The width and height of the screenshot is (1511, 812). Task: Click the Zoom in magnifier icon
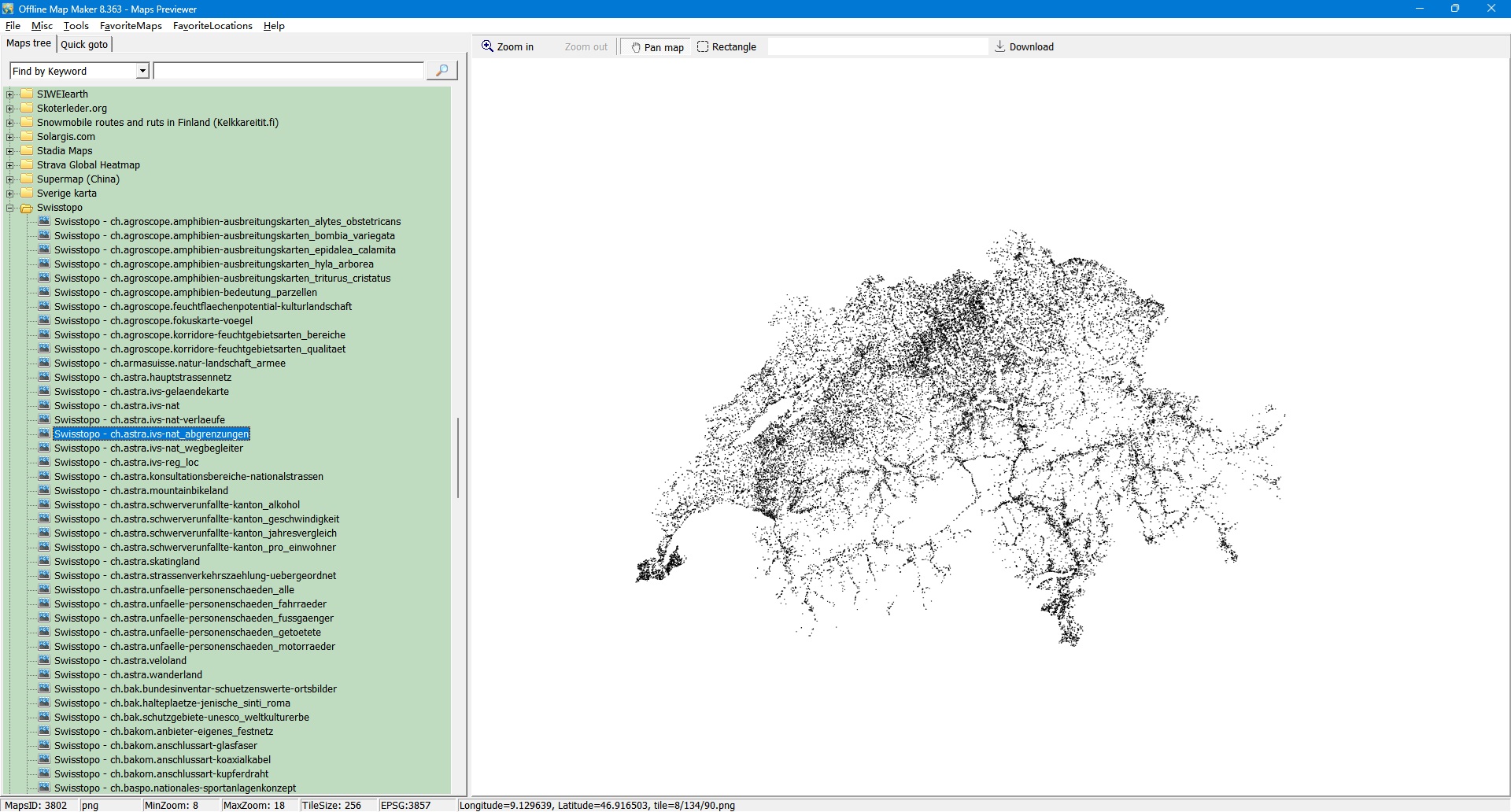[x=488, y=46]
